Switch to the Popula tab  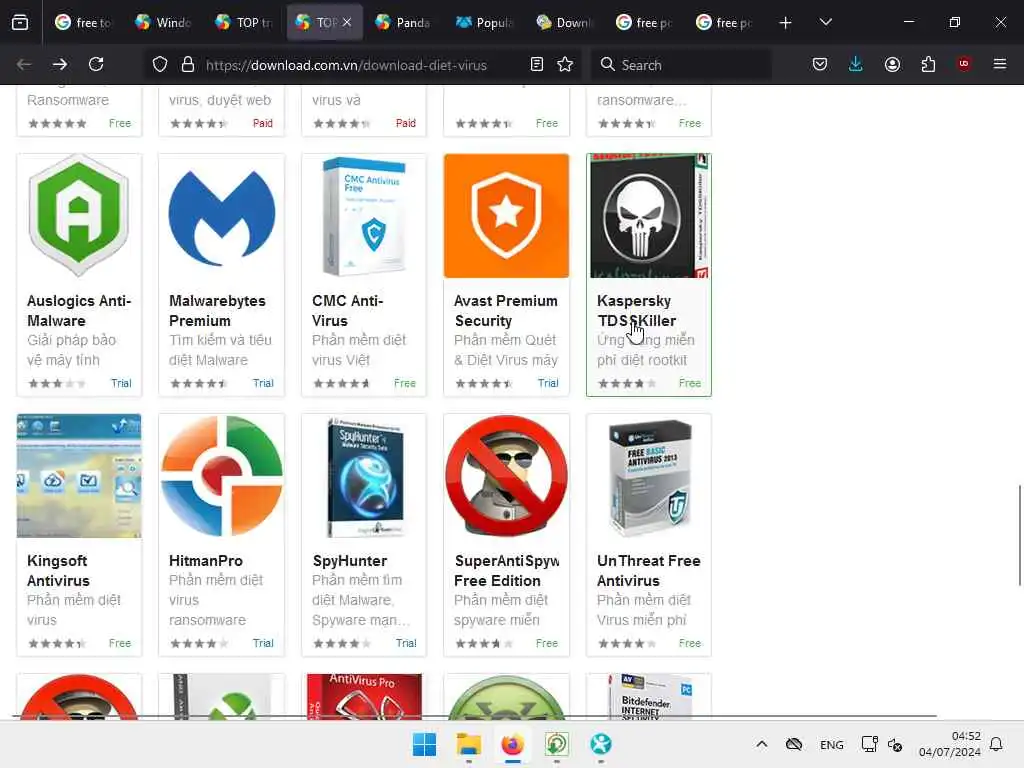(x=485, y=23)
